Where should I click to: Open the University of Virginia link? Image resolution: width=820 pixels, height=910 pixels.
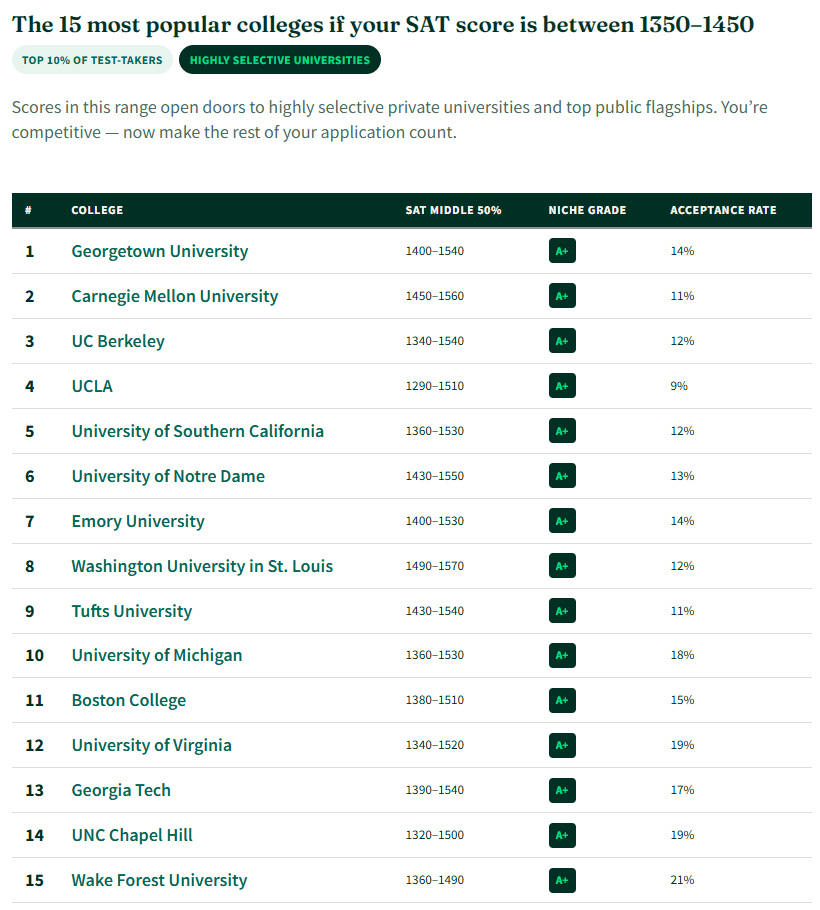click(151, 745)
